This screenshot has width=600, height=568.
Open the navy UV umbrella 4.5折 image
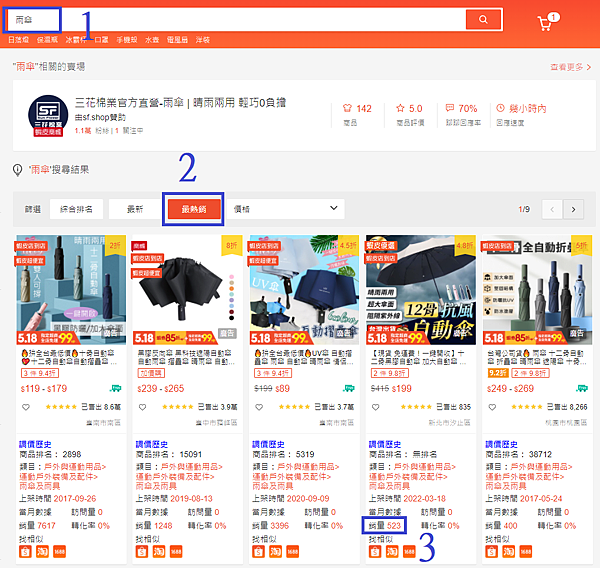(304, 290)
